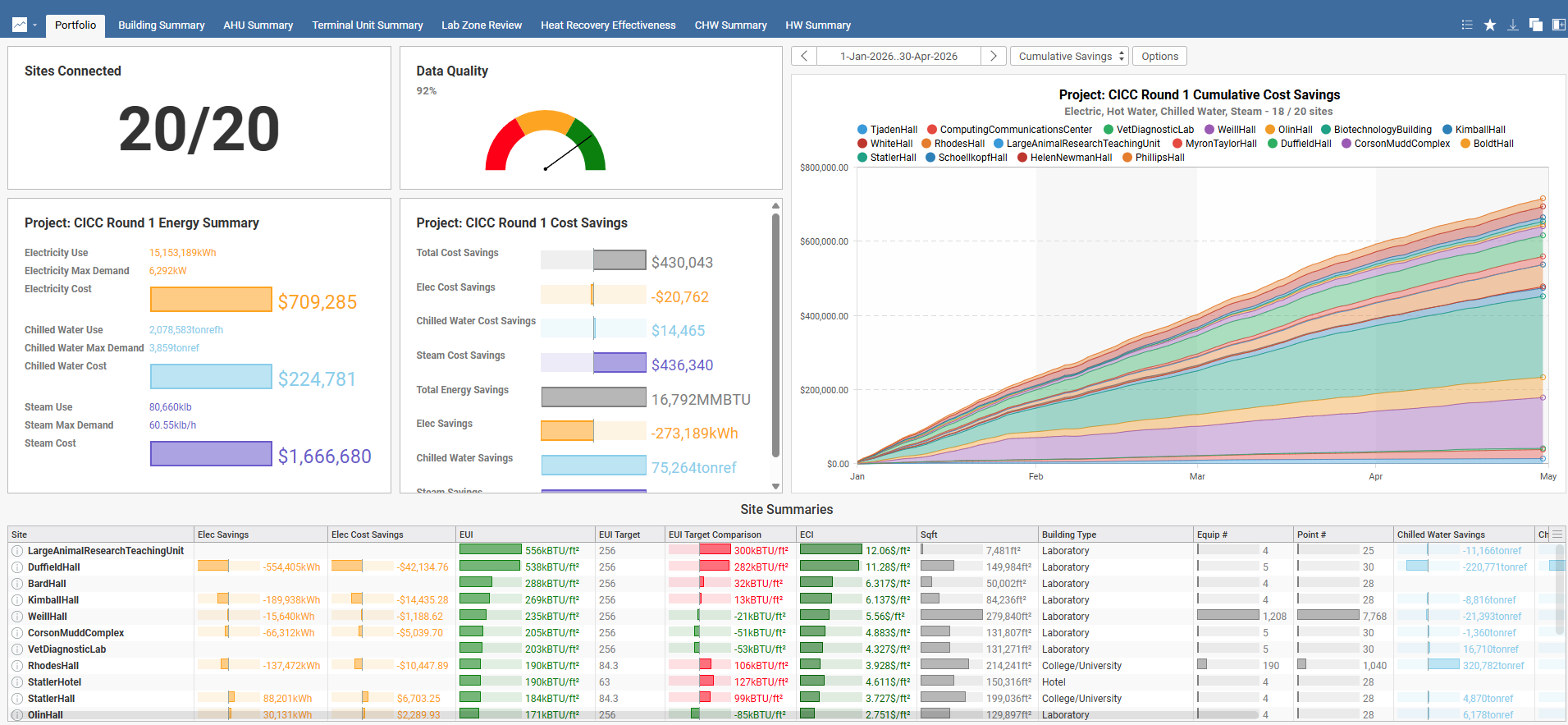Click the $430,043 total cost savings value
This screenshot has width=1568, height=725.
click(x=682, y=263)
